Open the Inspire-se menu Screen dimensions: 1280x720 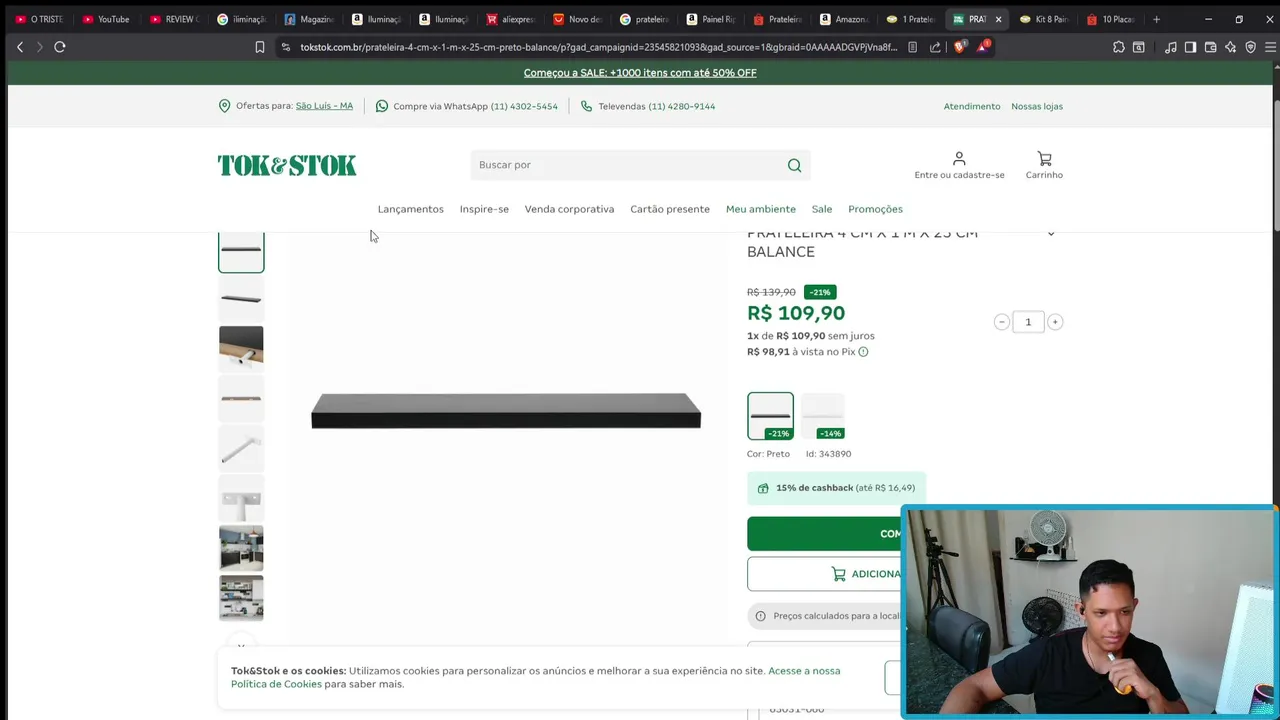[484, 209]
